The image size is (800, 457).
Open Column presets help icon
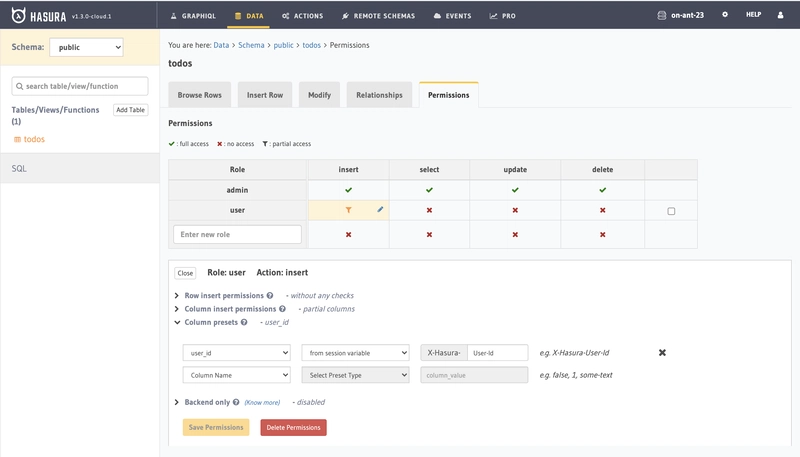(x=244, y=322)
